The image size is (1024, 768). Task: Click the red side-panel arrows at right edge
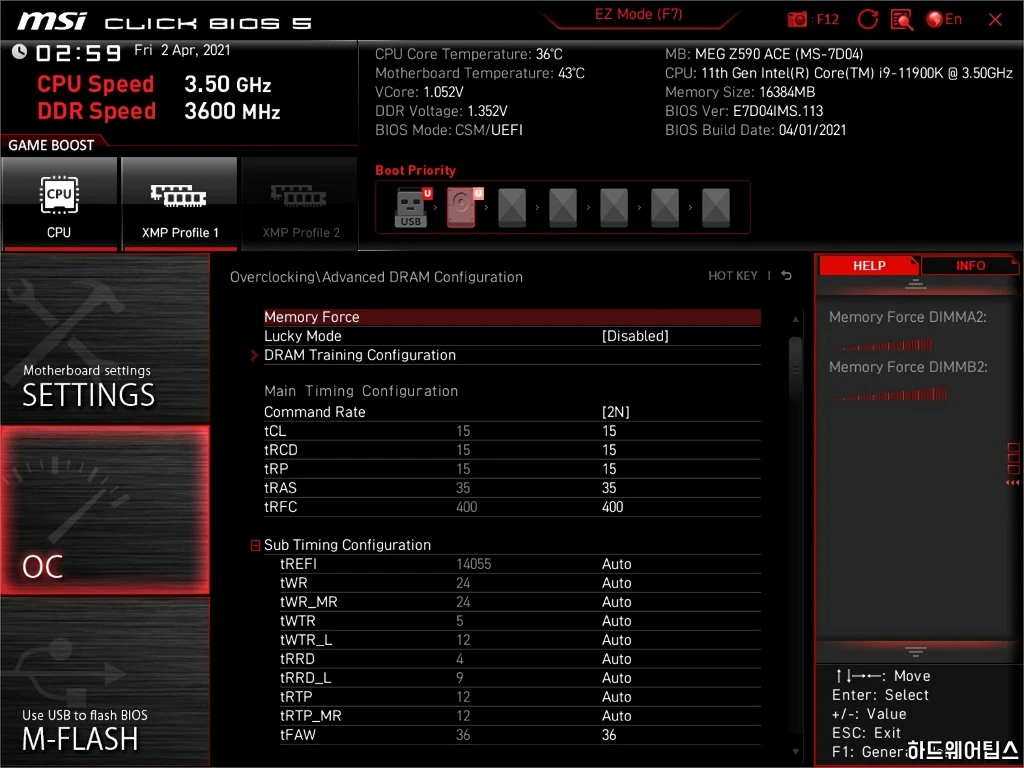point(1013,483)
